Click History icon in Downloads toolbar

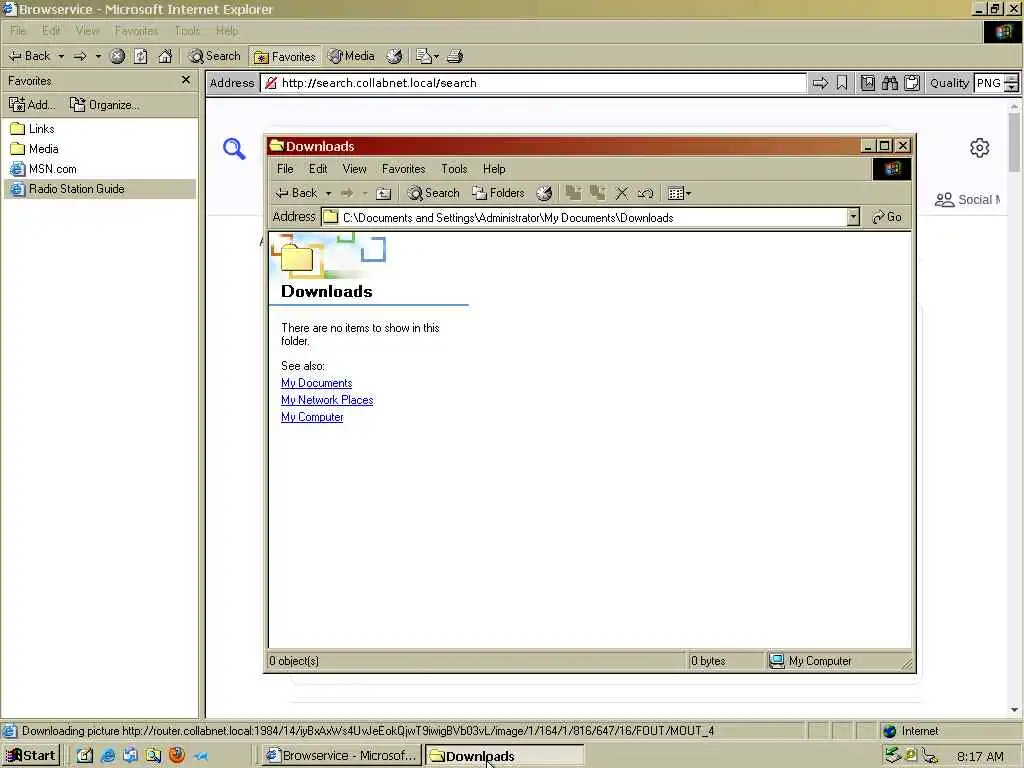544,193
